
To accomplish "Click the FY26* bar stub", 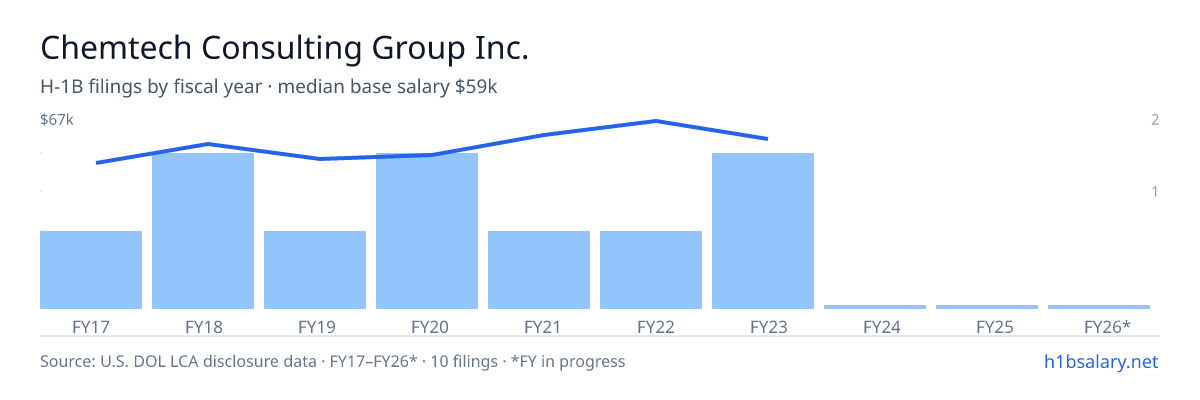I will point(1099,307).
